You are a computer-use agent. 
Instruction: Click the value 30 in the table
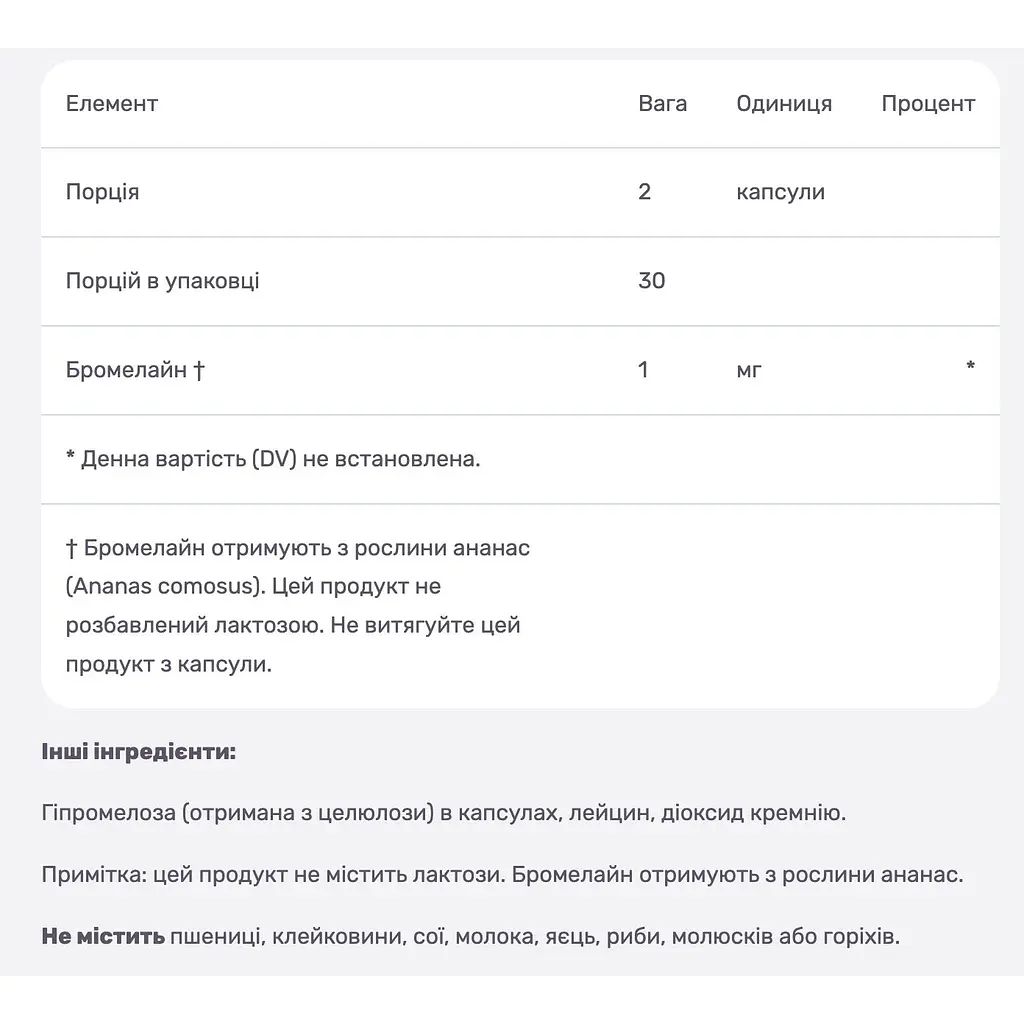[x=651, y=281]
